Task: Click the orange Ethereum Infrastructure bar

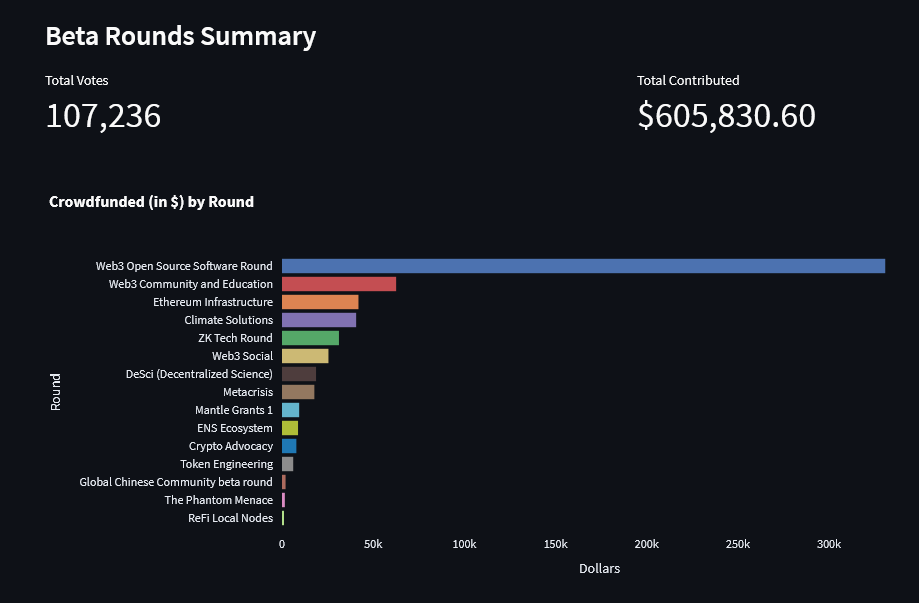Action: click(320, 302)
